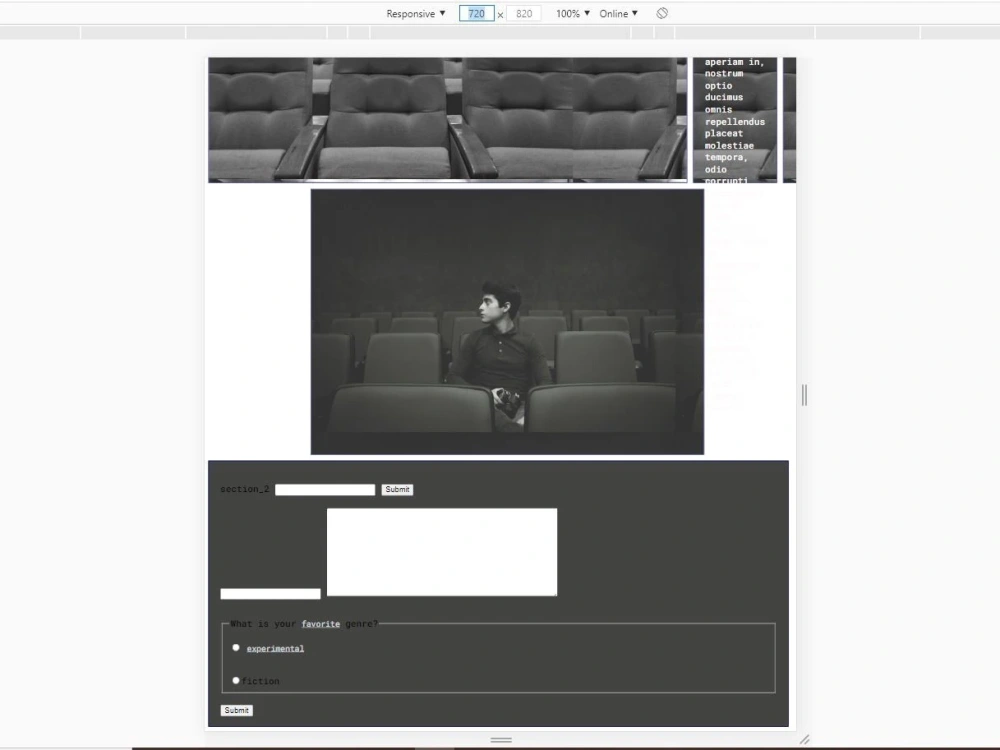Click the 'molestiae' text in the sidebar

(x=729, y=145)
